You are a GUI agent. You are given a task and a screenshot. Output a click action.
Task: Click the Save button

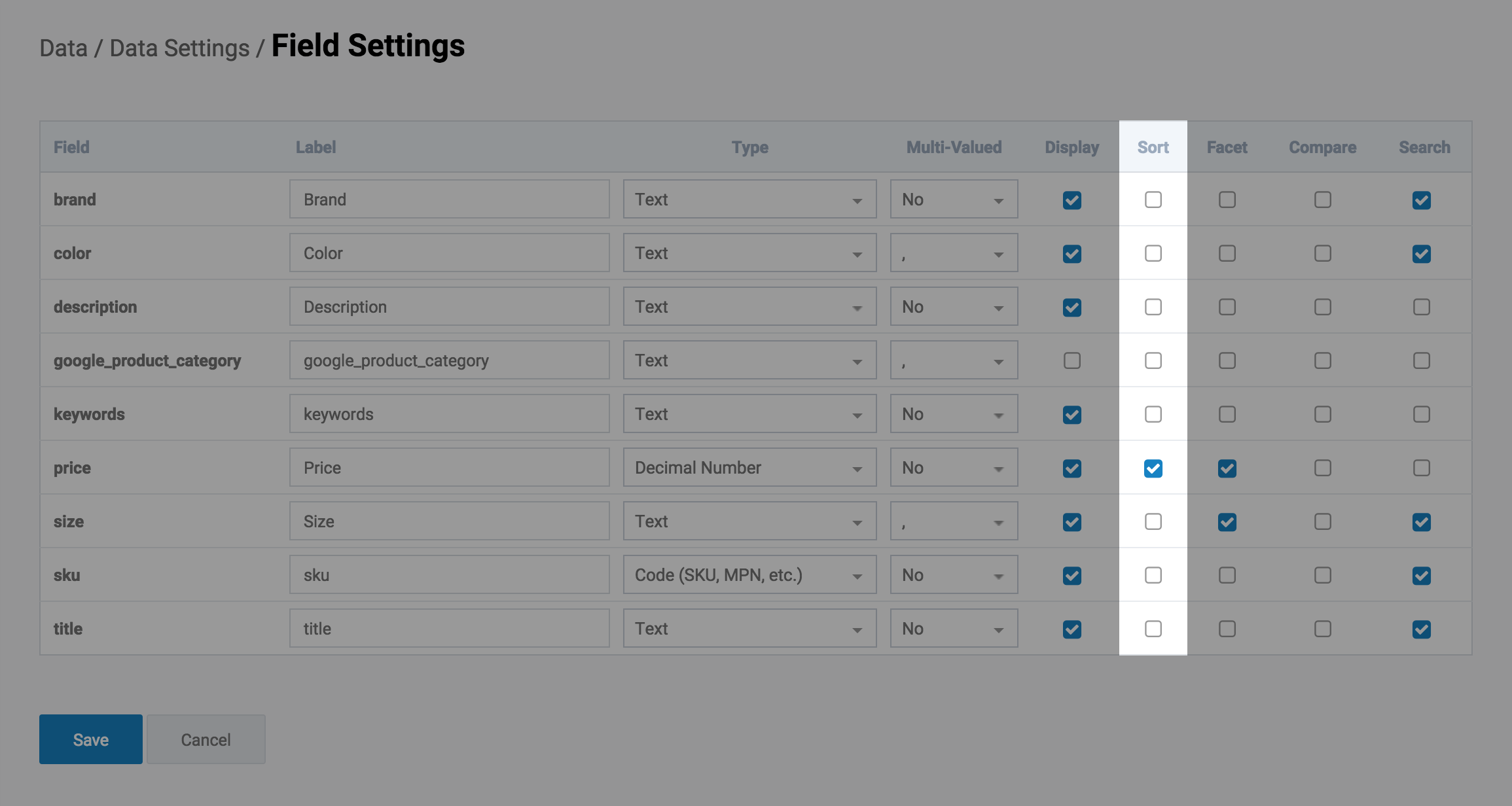click(91, 739)
